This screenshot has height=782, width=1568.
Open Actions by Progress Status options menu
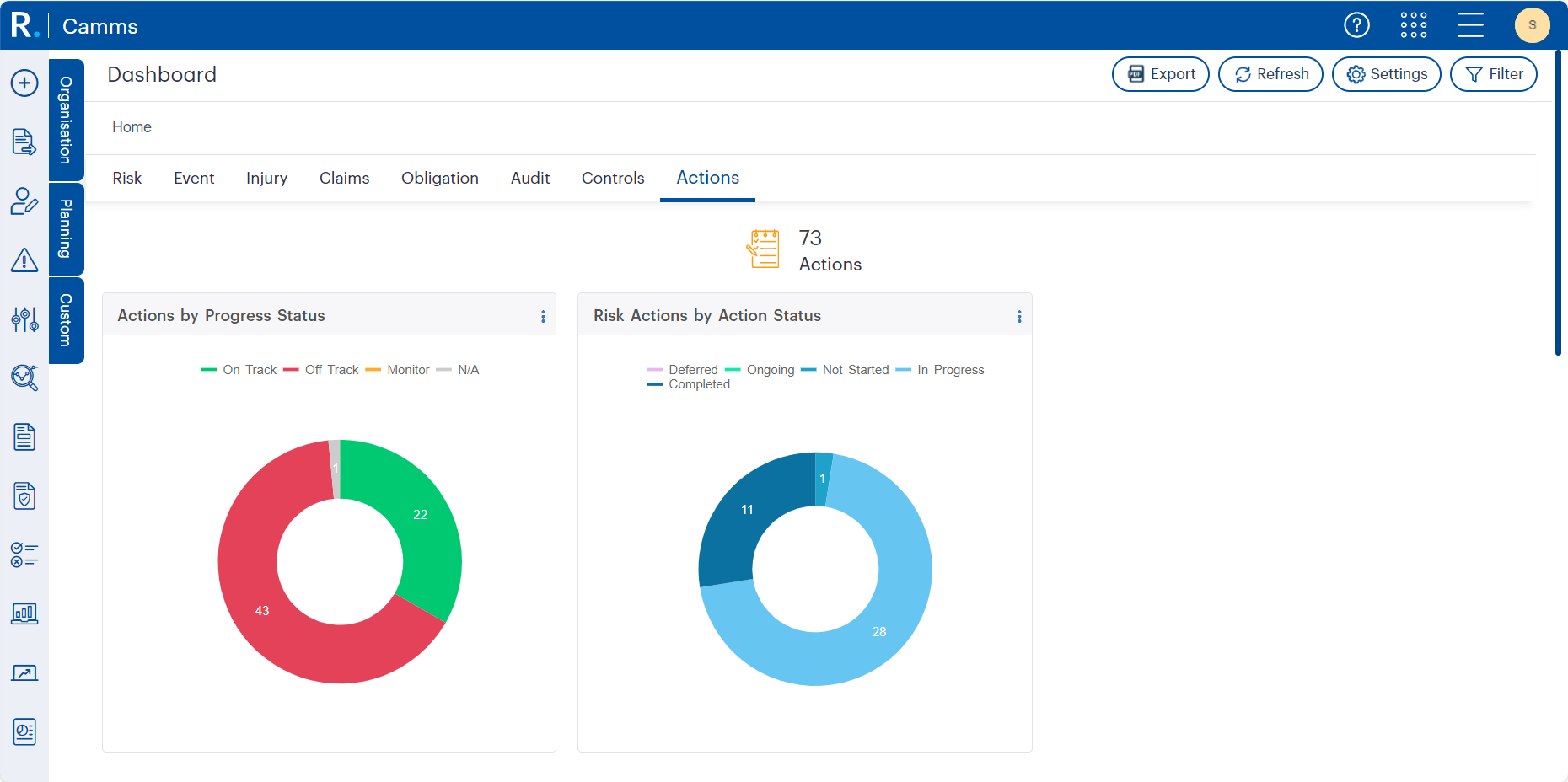543,316
